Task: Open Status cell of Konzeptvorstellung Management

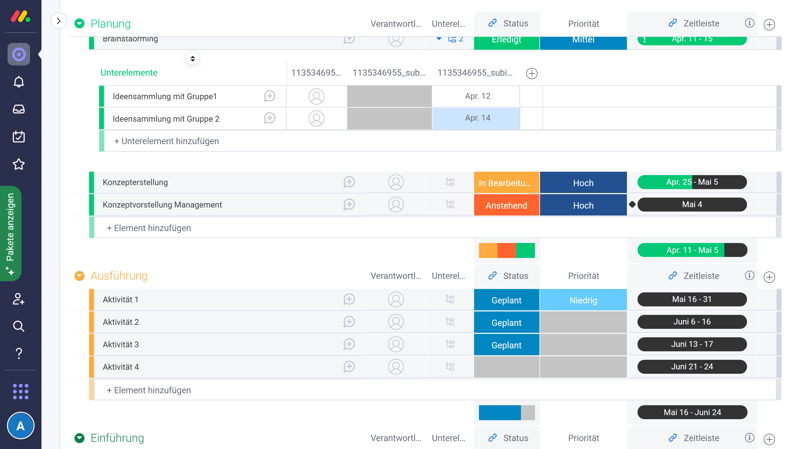Action: pos(506,205)
